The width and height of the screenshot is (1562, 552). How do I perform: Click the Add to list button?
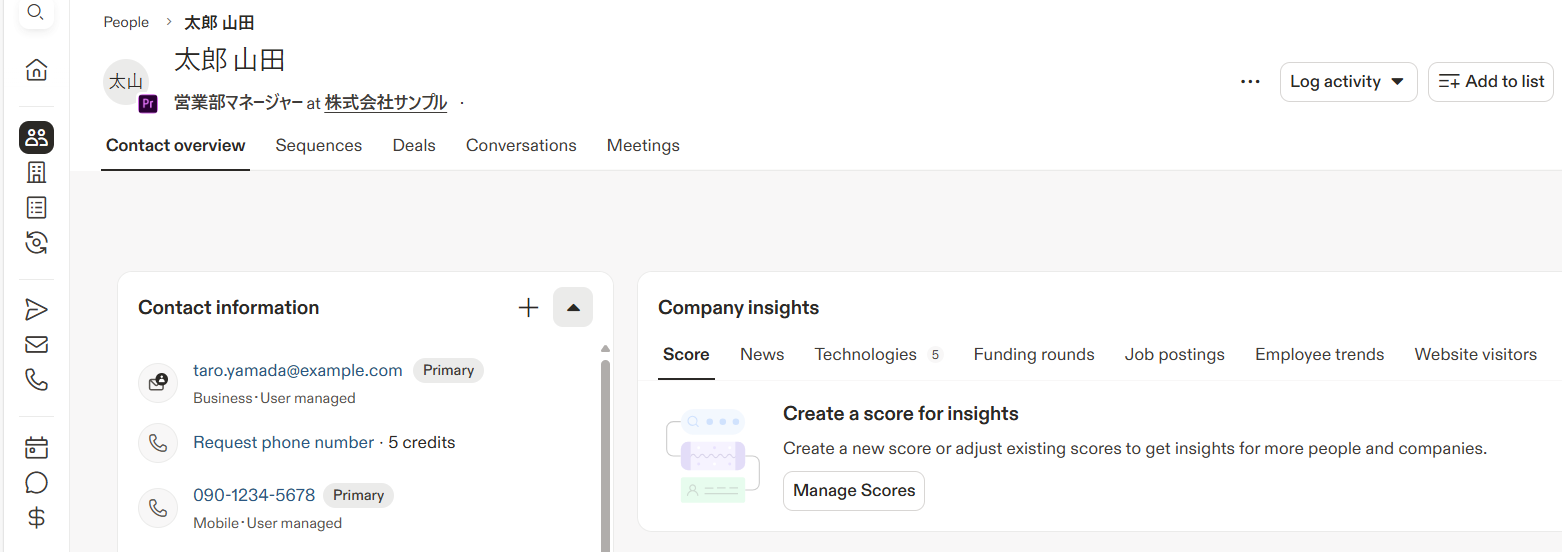click(x=1490, y=82)
